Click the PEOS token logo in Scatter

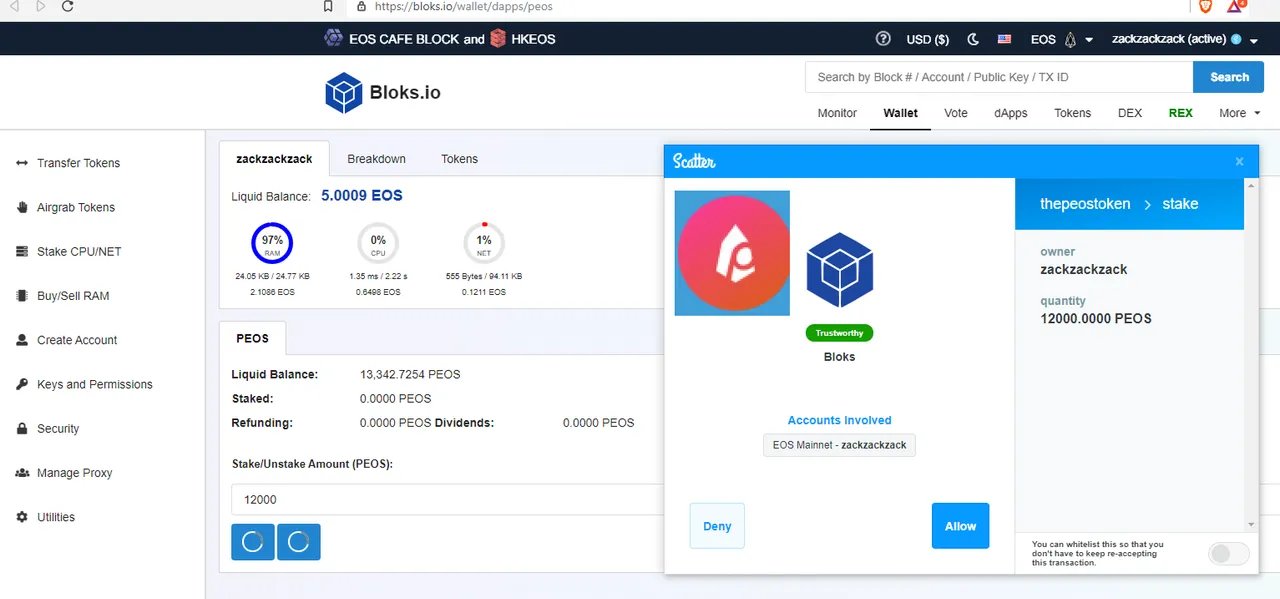pos(732,253)
